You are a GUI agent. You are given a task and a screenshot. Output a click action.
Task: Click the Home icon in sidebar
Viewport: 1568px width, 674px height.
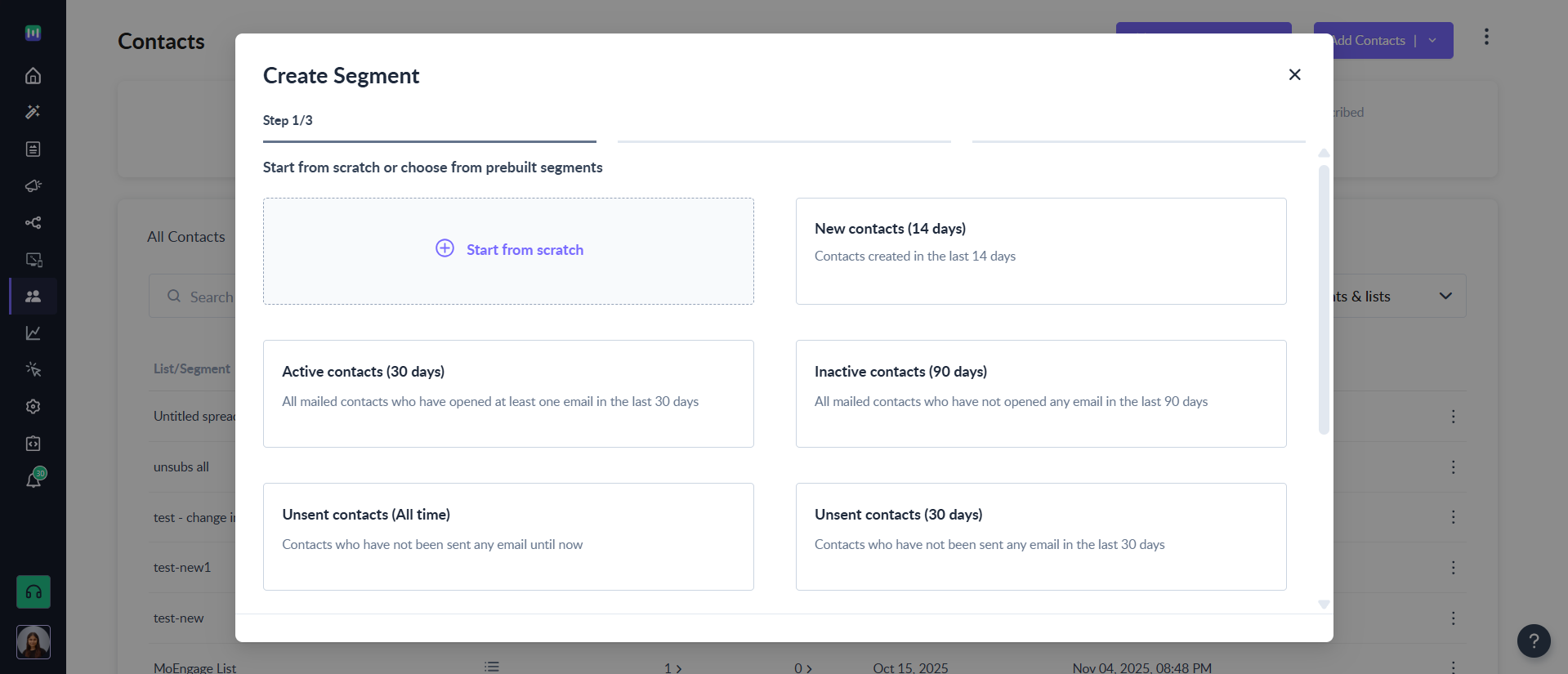point(33,76)
